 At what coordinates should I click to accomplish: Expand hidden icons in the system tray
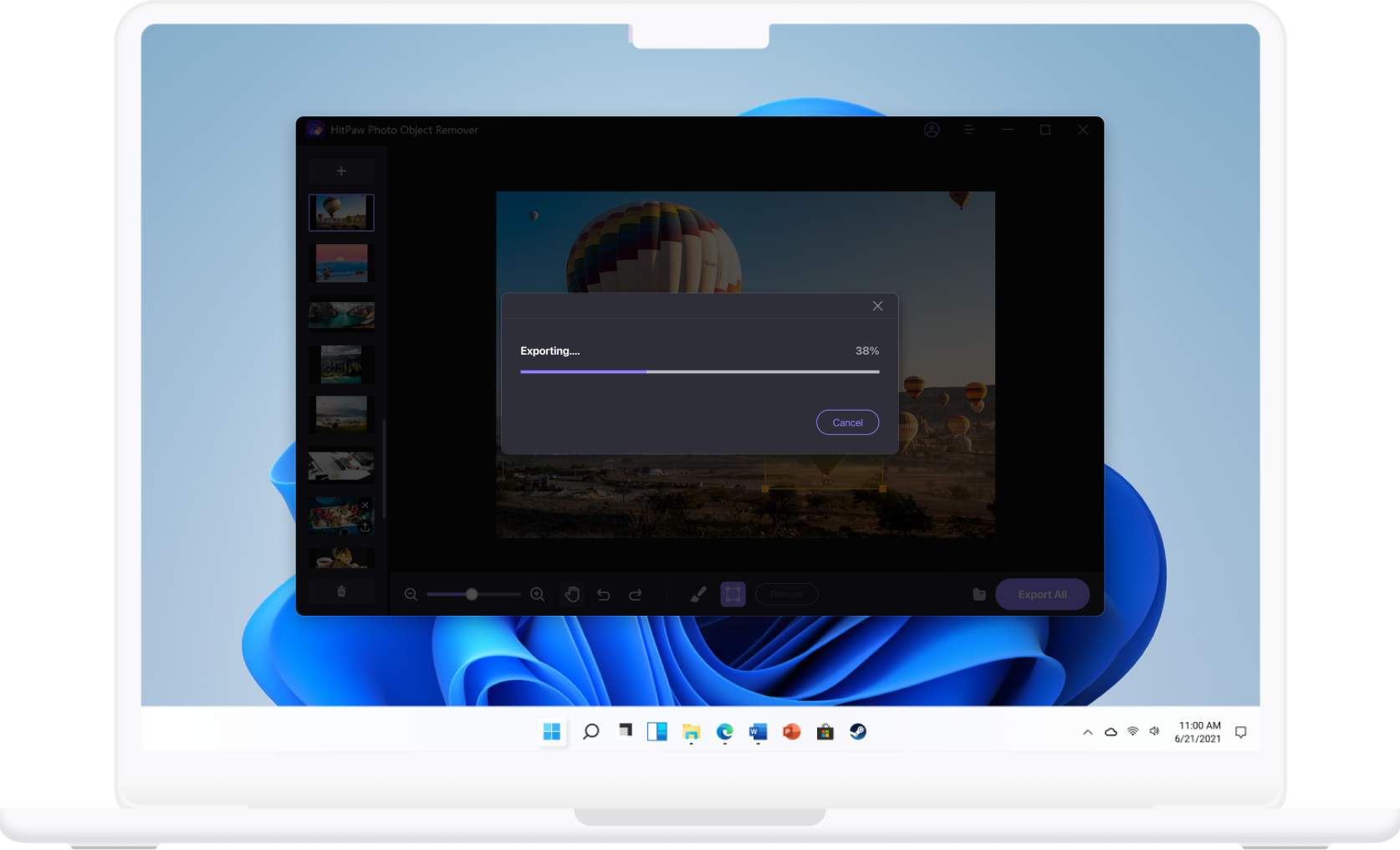[1087, 731]
